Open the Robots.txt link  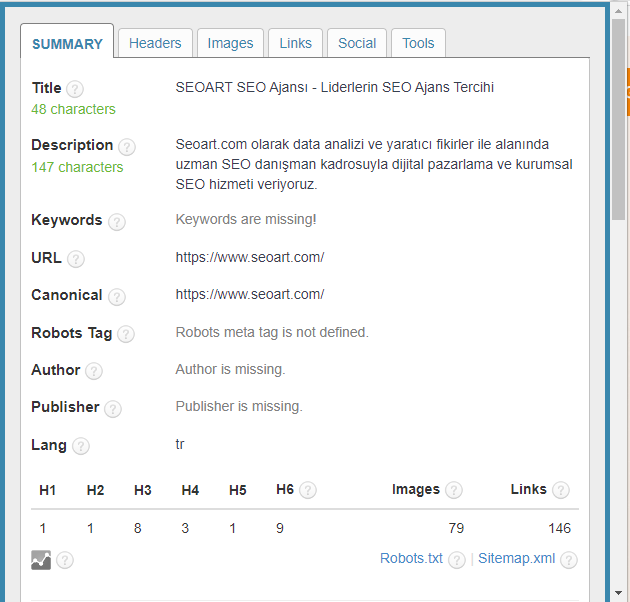point(411,558)
